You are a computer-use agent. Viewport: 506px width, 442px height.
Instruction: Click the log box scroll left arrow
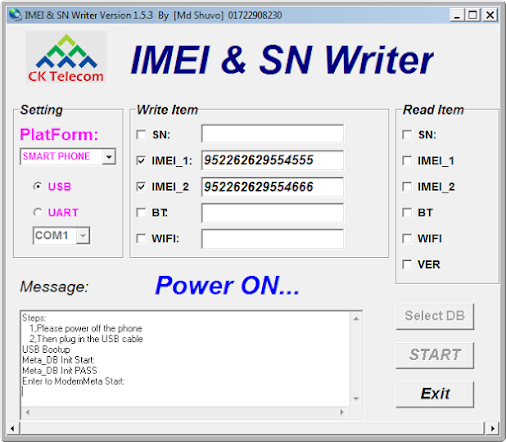click(28, 413)
